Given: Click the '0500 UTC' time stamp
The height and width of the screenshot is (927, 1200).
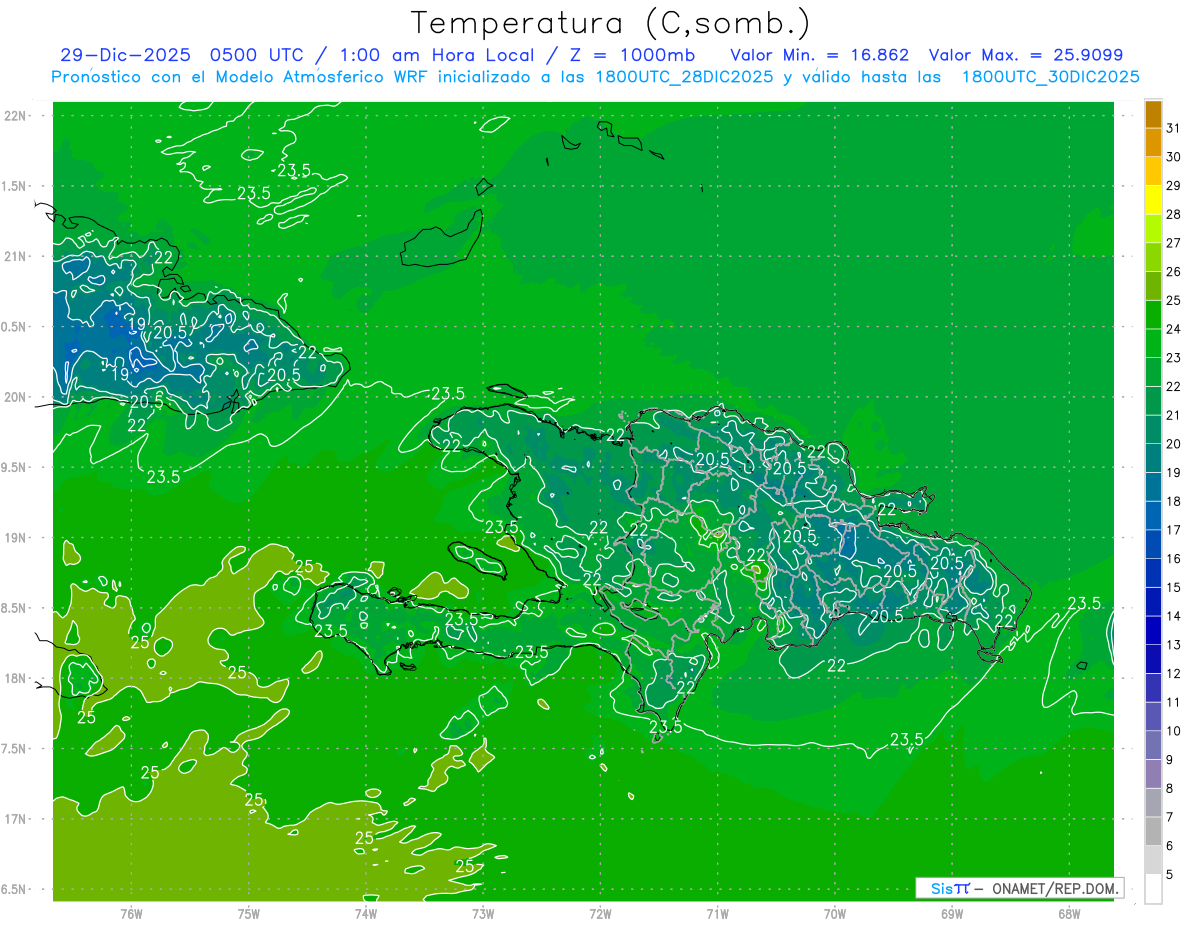Looking at the screenshot, I should [x=258, y=55].
